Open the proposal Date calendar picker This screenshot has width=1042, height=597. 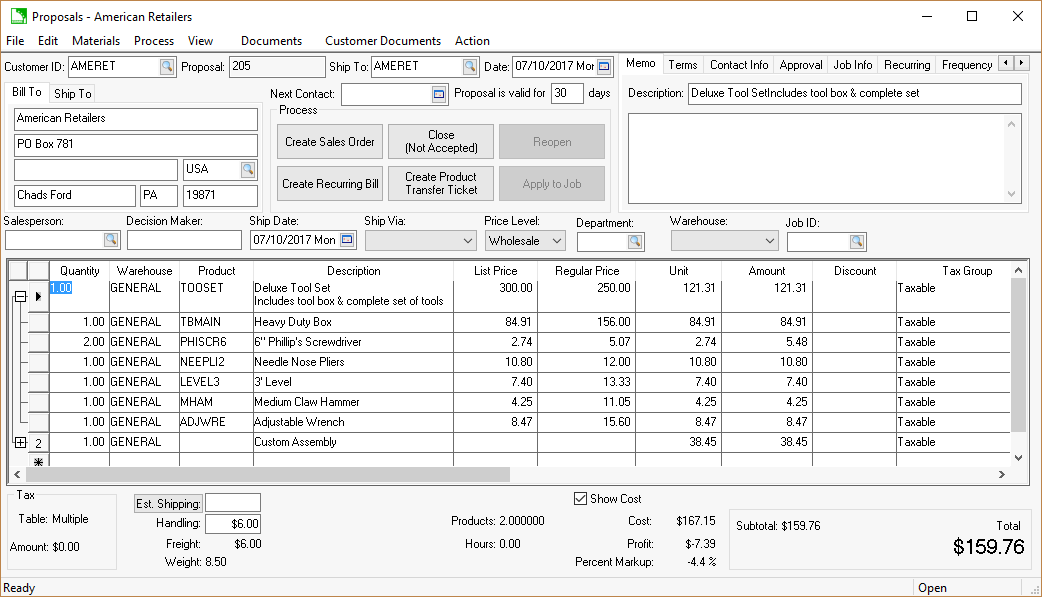click(x=605, y=67)
